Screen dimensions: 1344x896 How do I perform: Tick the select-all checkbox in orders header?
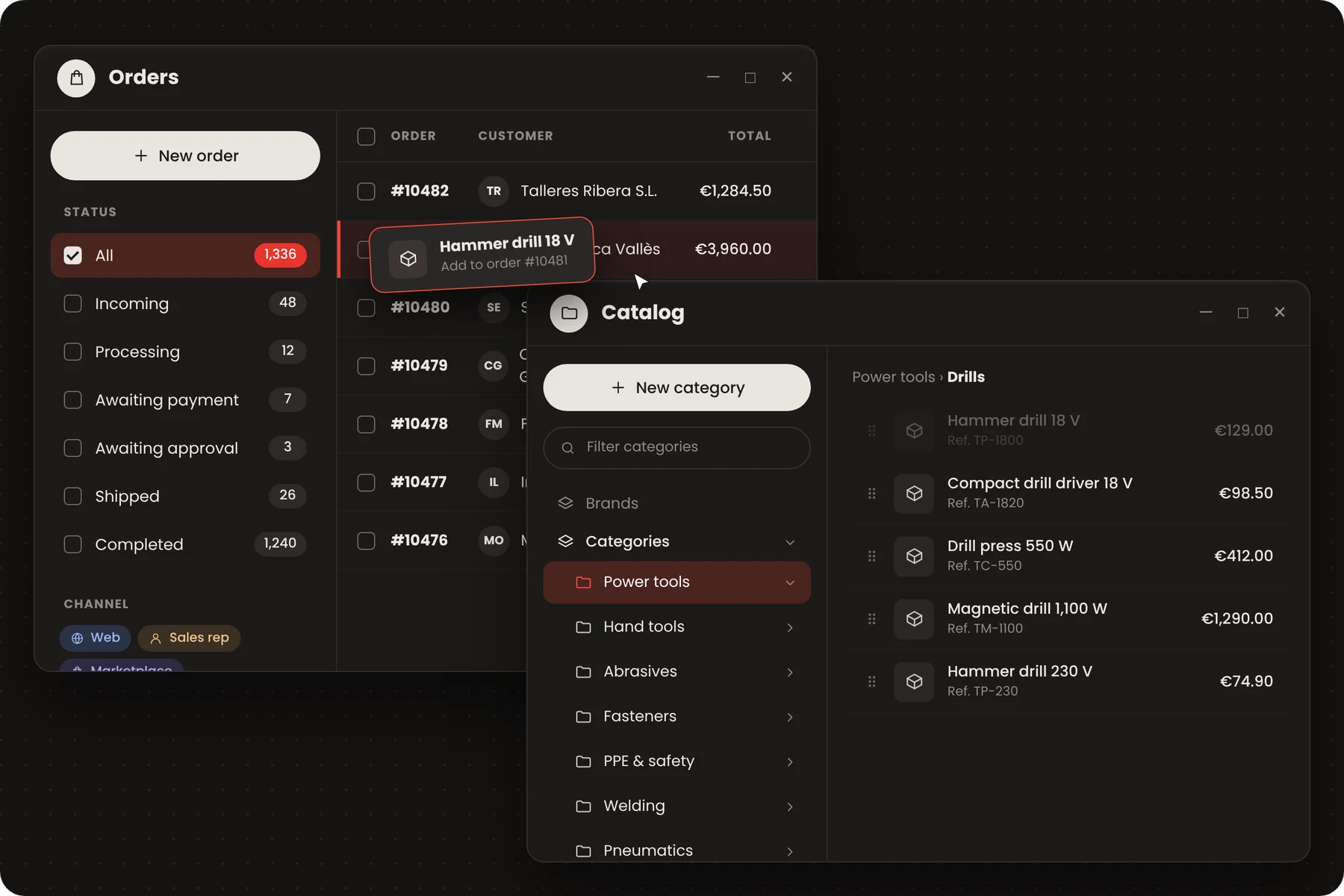click(366, 137)
